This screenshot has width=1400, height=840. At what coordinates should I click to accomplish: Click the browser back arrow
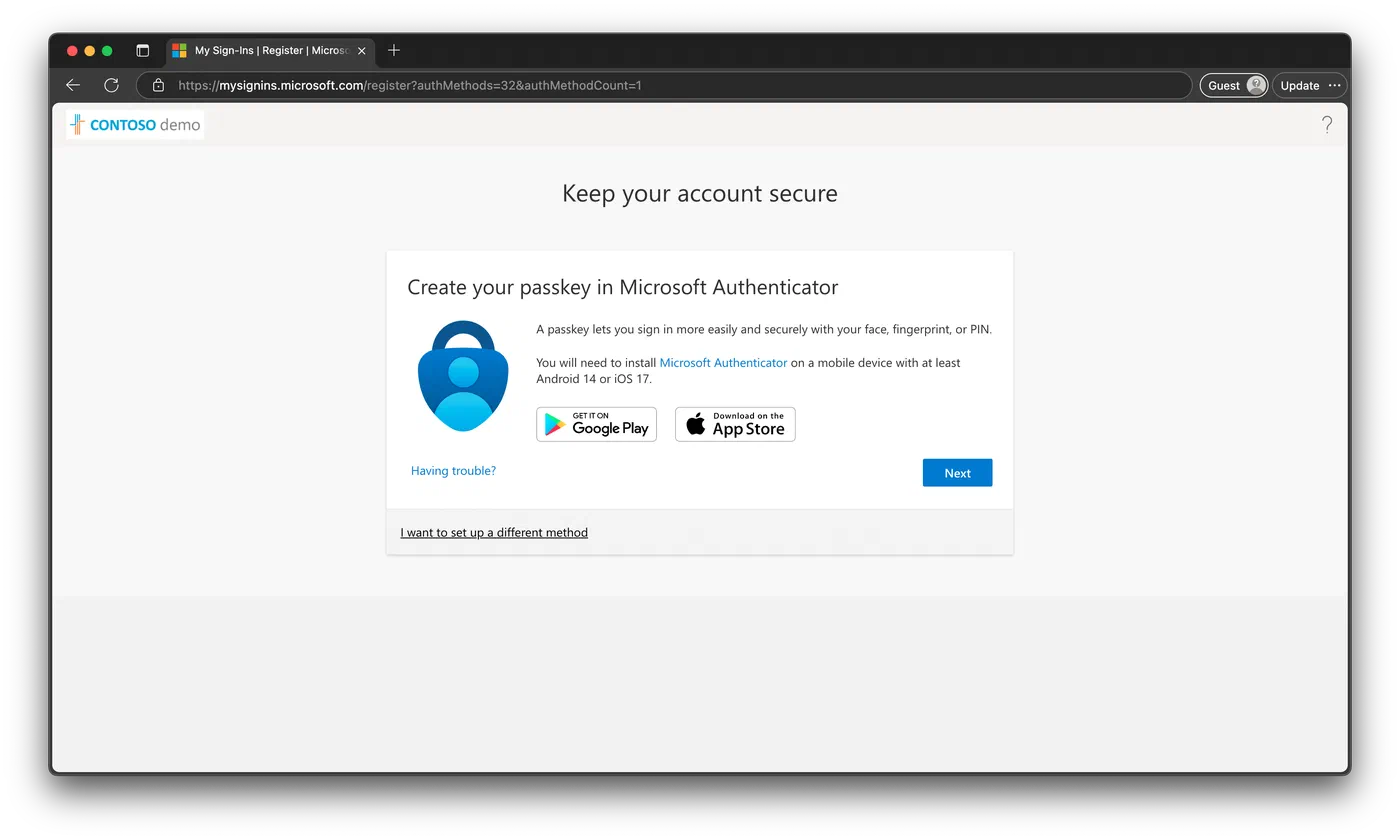tap(72, 85)
